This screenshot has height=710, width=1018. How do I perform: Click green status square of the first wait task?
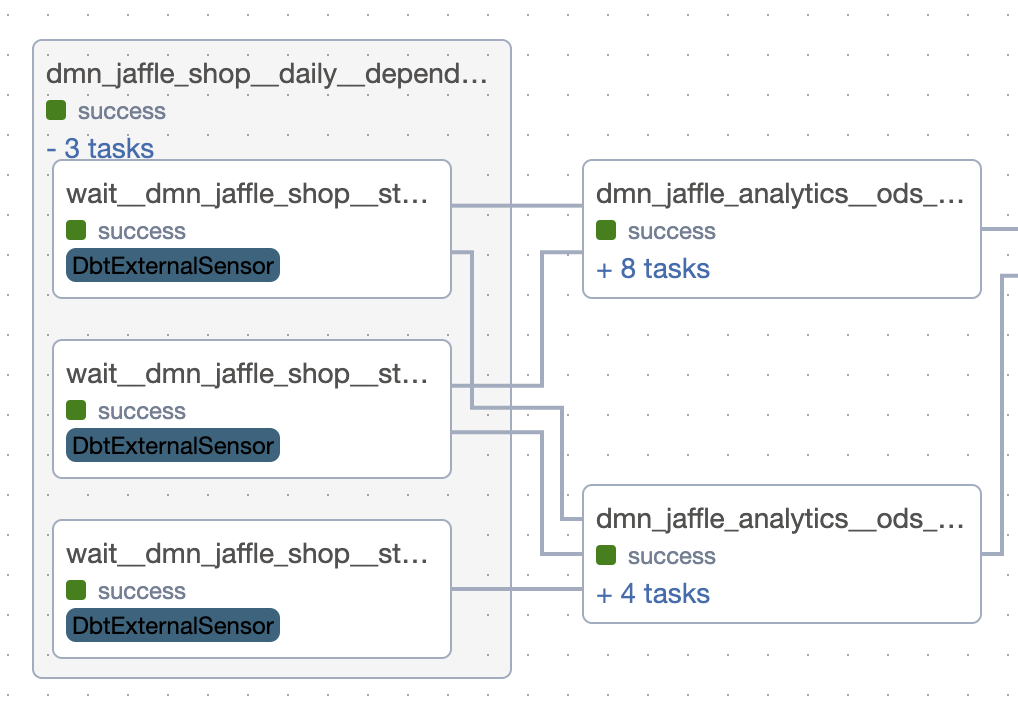(76, 231)
